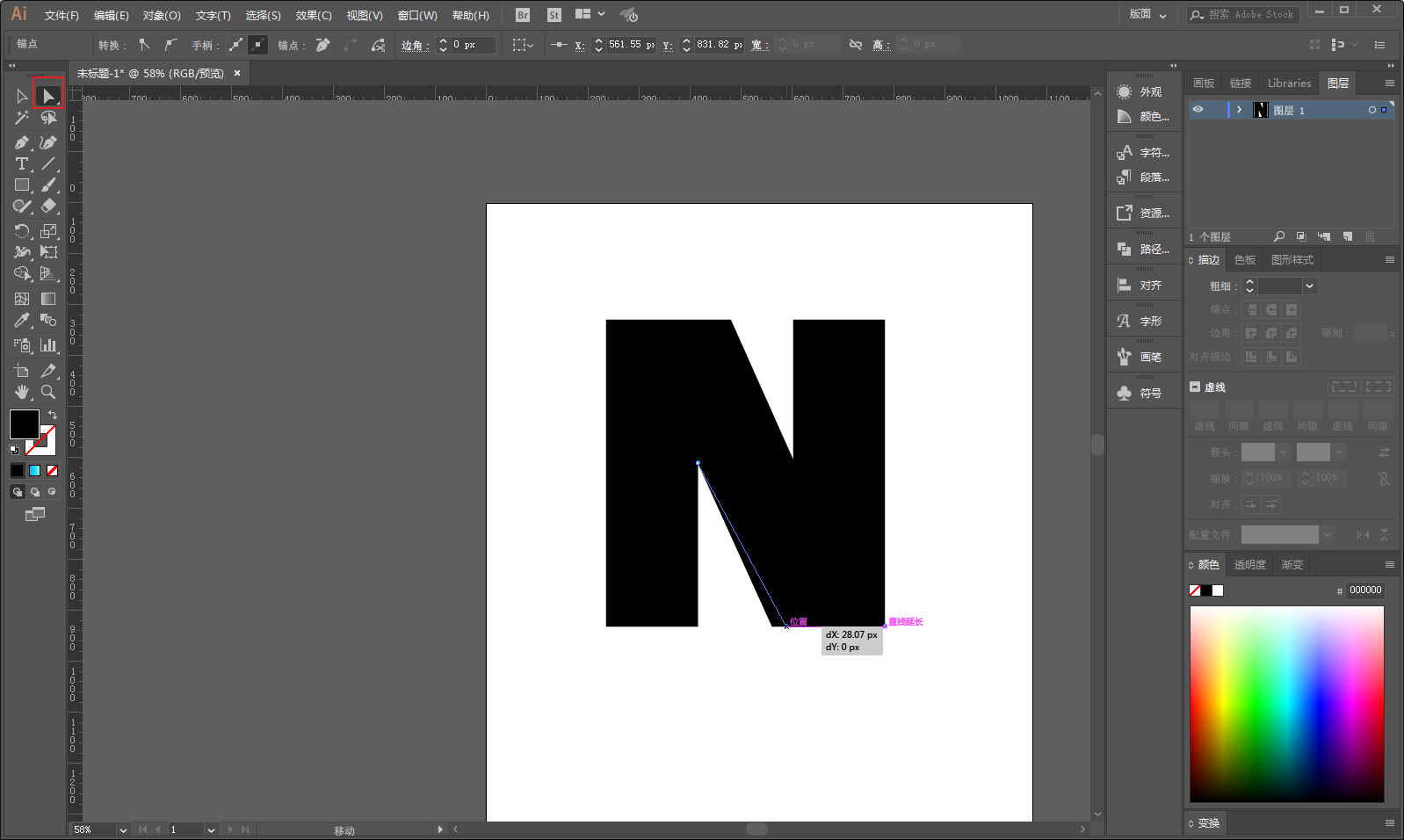1404x840 pixels.
Task: Select the Rectangle tool
Action: pos(22,185)
